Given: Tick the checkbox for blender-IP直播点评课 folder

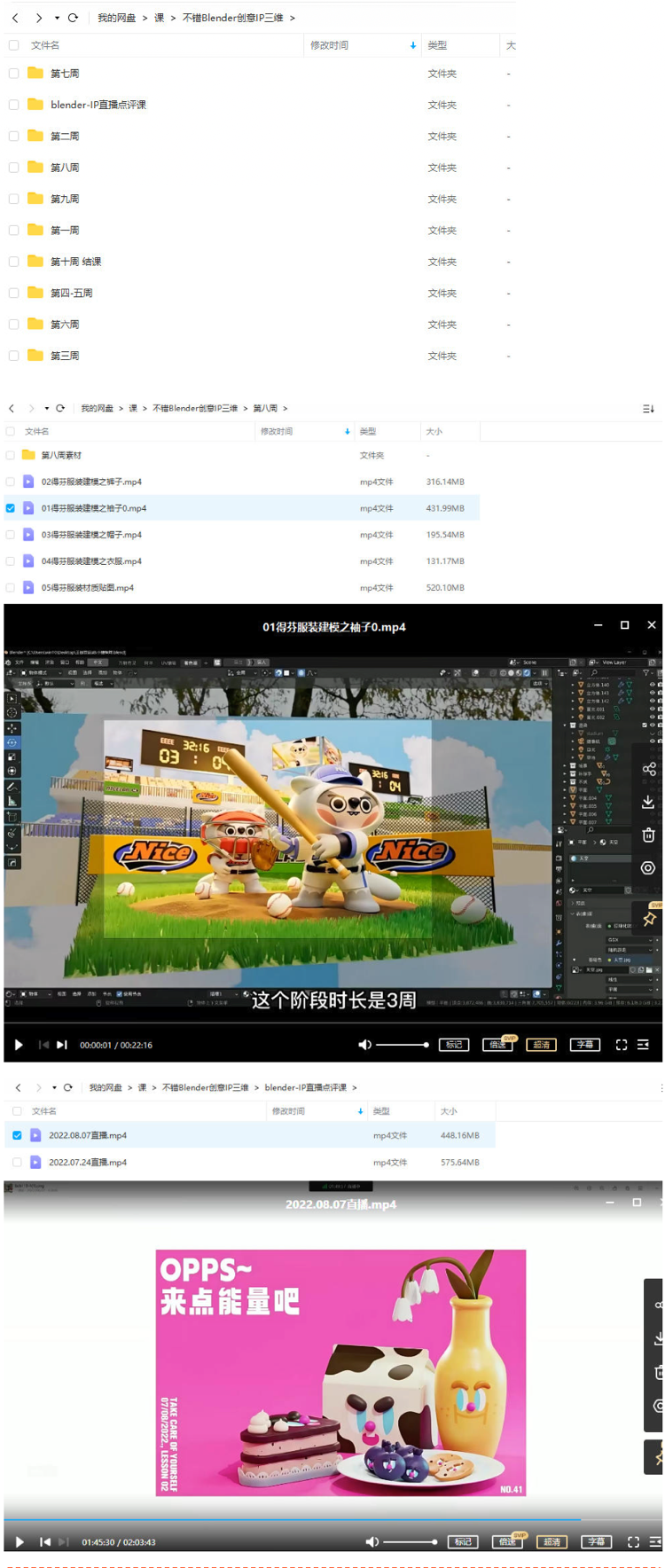Looking at the screenshot, I should (x=13, y=105).
